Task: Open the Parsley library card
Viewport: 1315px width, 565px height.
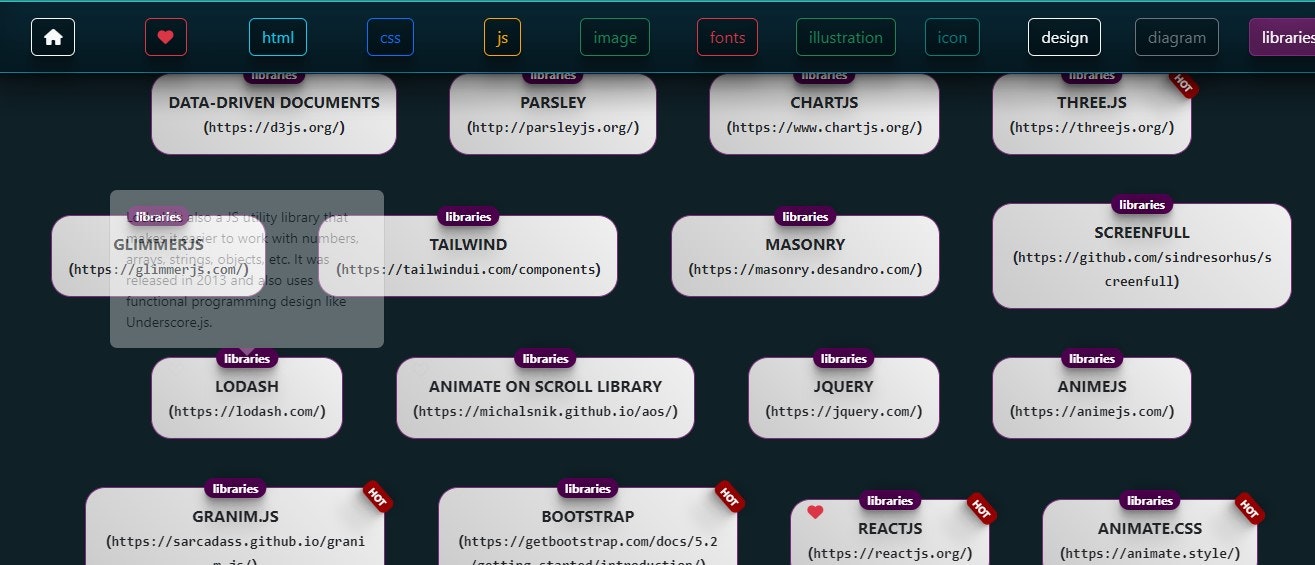Action: (x=553, y=114)
